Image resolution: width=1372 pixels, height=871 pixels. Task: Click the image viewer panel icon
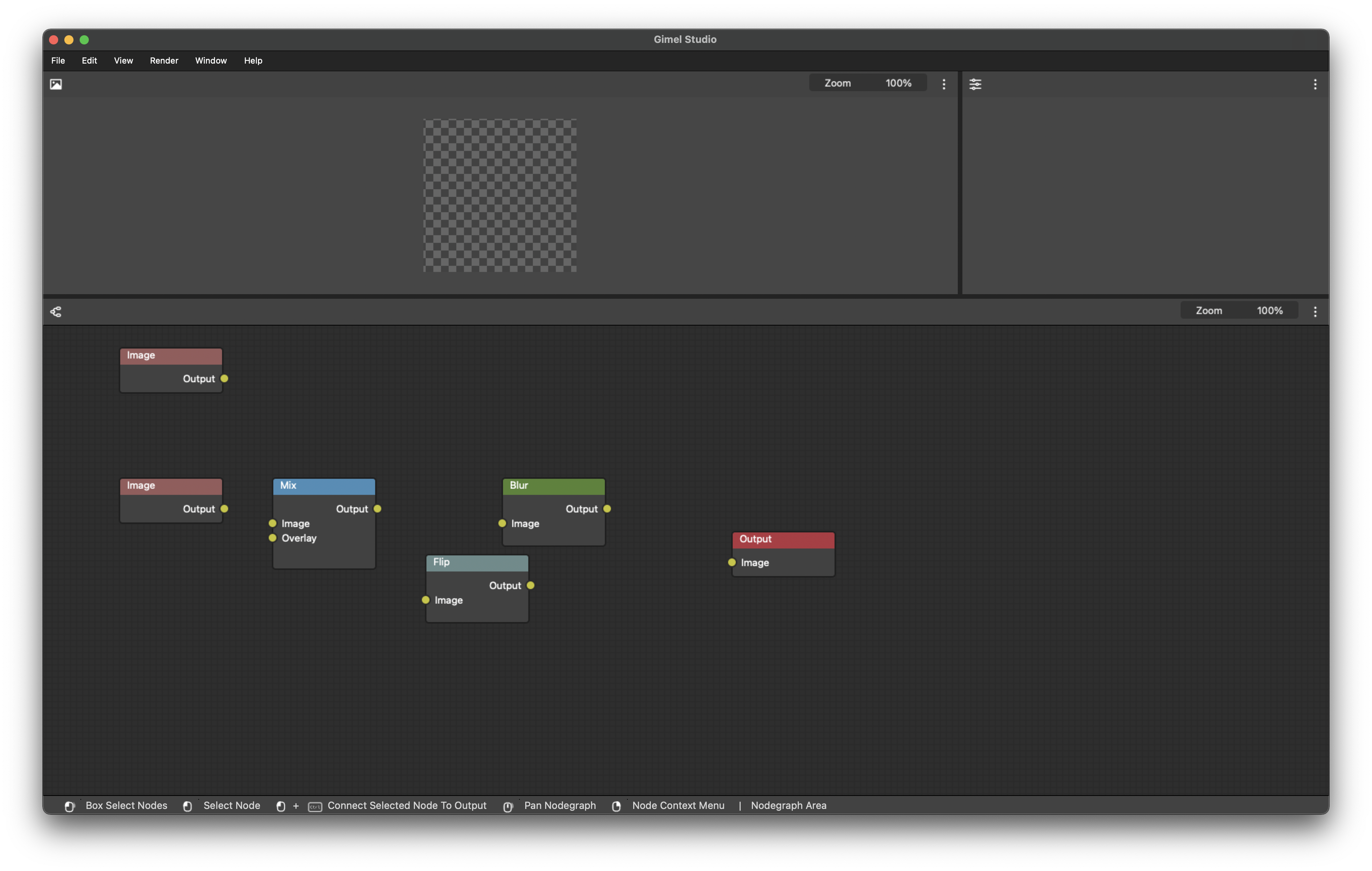click(56, 84)
